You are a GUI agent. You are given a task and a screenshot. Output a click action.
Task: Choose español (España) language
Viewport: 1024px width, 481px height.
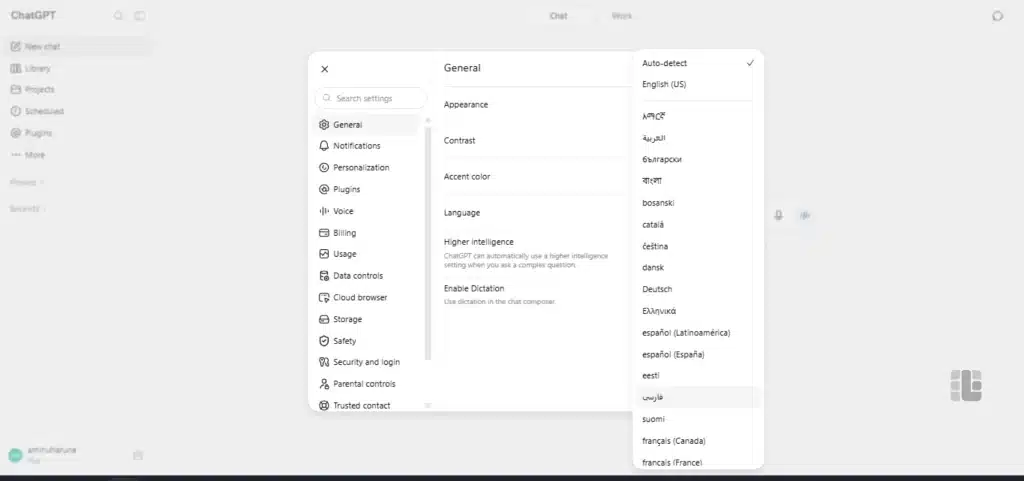pos(697,354)
